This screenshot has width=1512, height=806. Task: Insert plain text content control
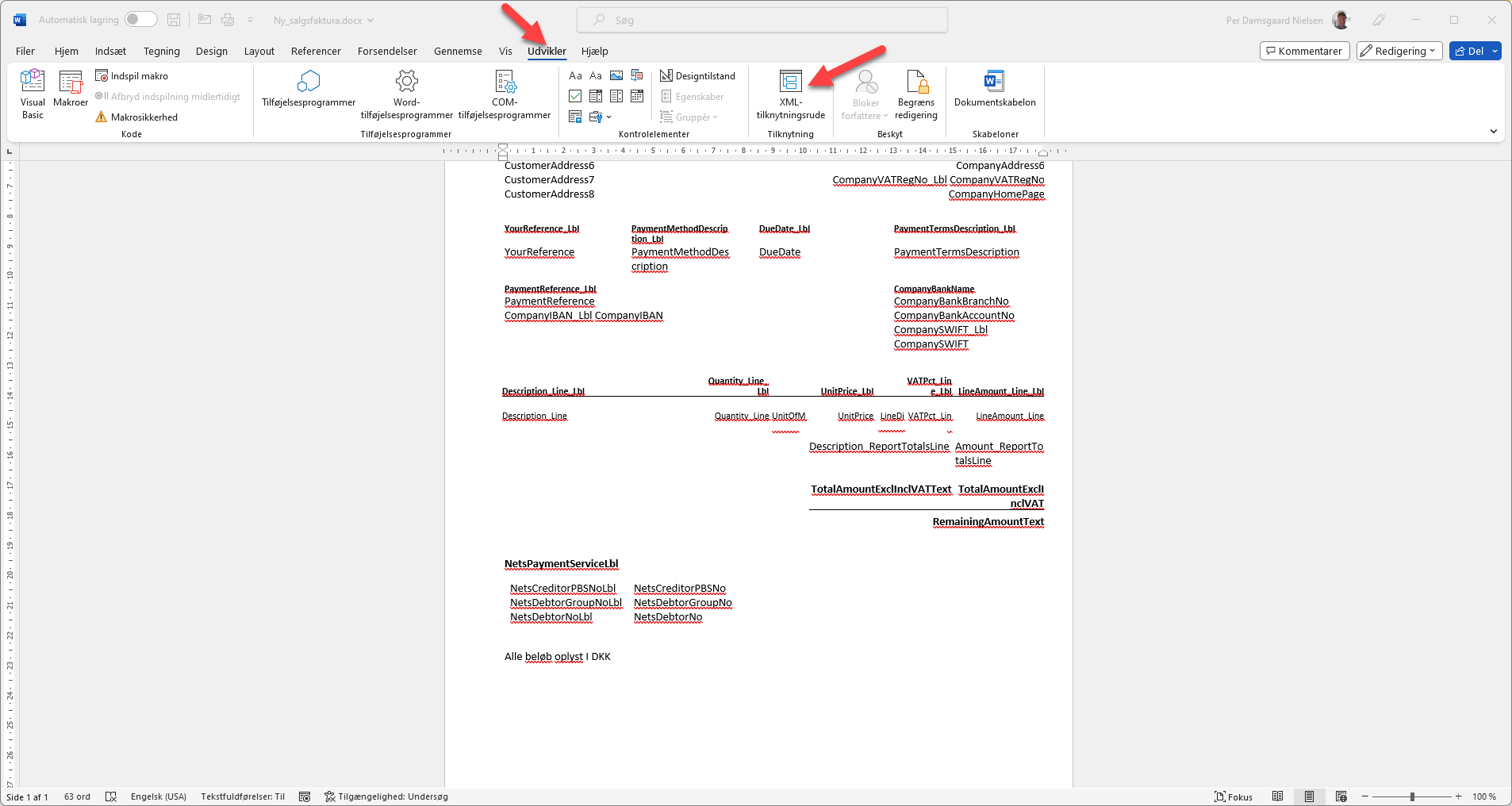pyautogui.click(x=596, y=75)
